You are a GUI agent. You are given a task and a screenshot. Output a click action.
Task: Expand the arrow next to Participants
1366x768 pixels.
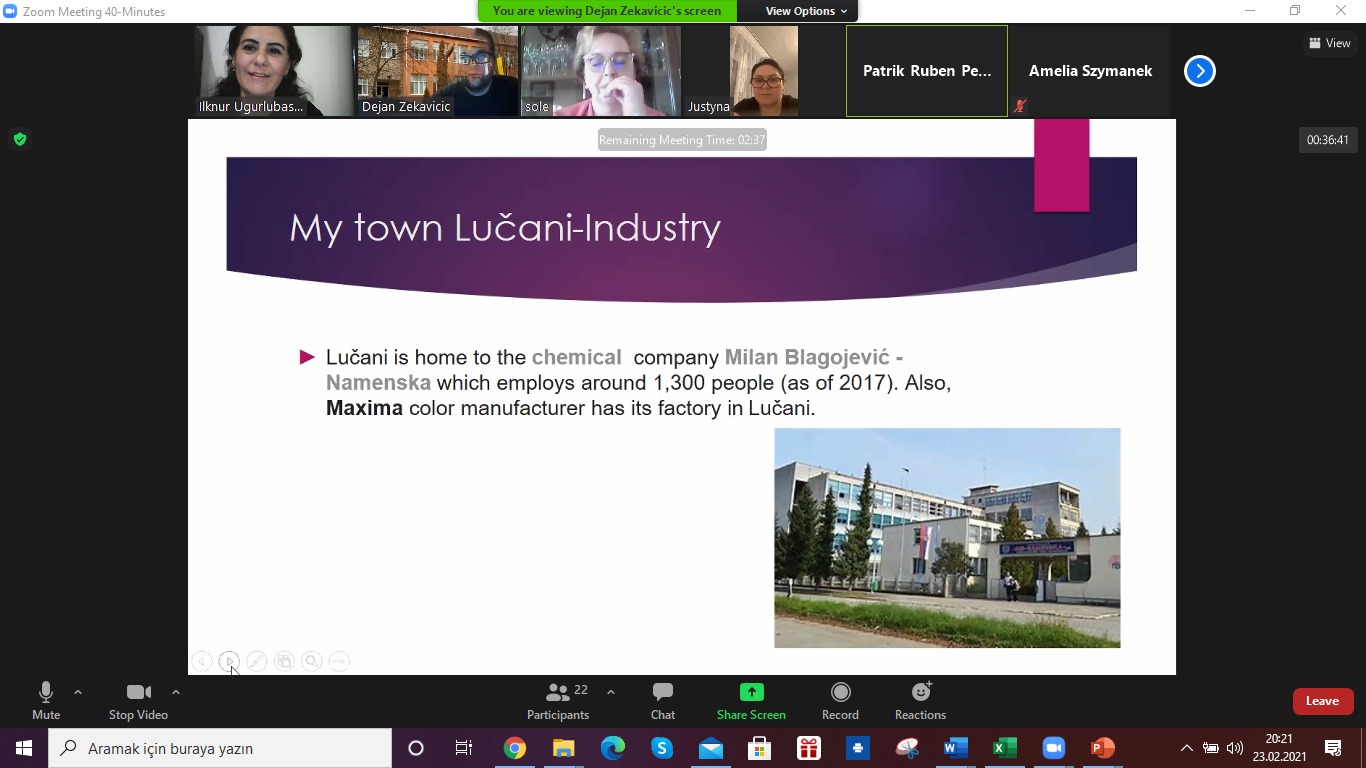(x=611, y=692)
